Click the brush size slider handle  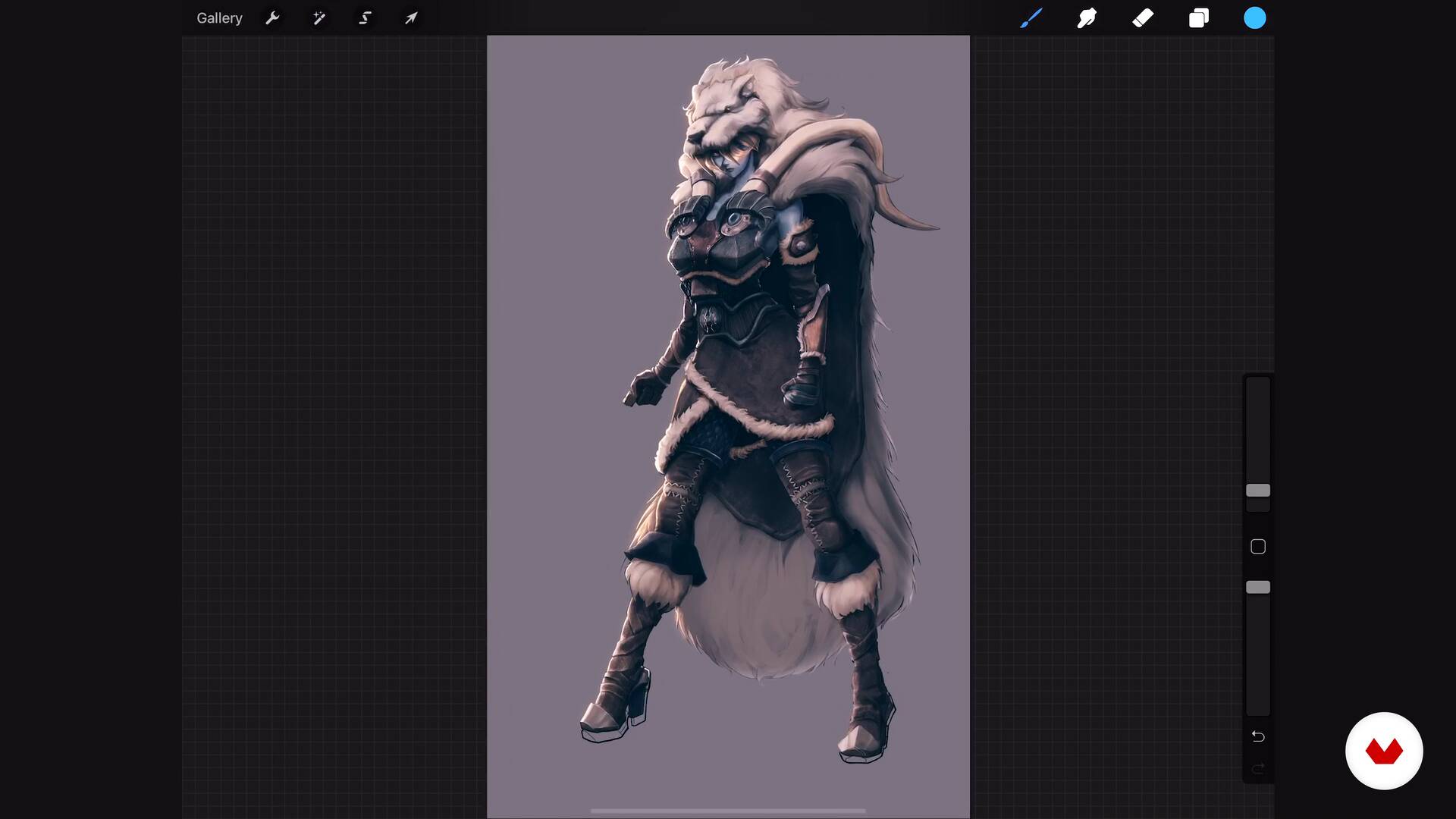(1258, 491)
